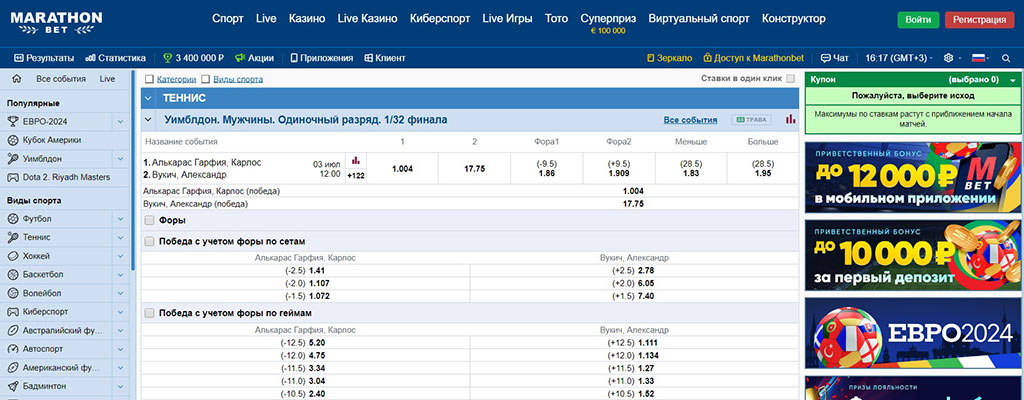
Task: Click the Автоспорт sport icon
Action: (12, 349)
